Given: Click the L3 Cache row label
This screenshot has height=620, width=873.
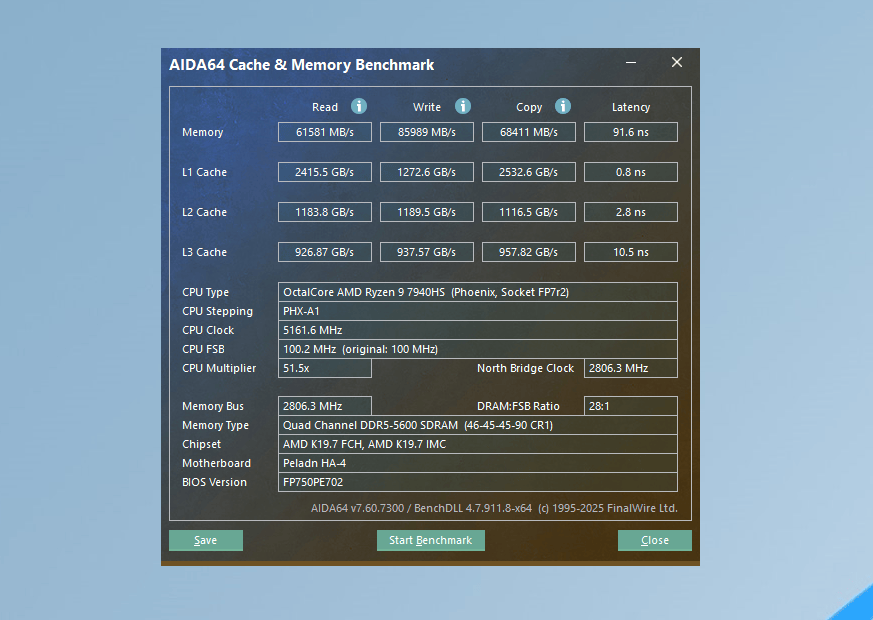Looking at the screenshot, I should [204, 252].
